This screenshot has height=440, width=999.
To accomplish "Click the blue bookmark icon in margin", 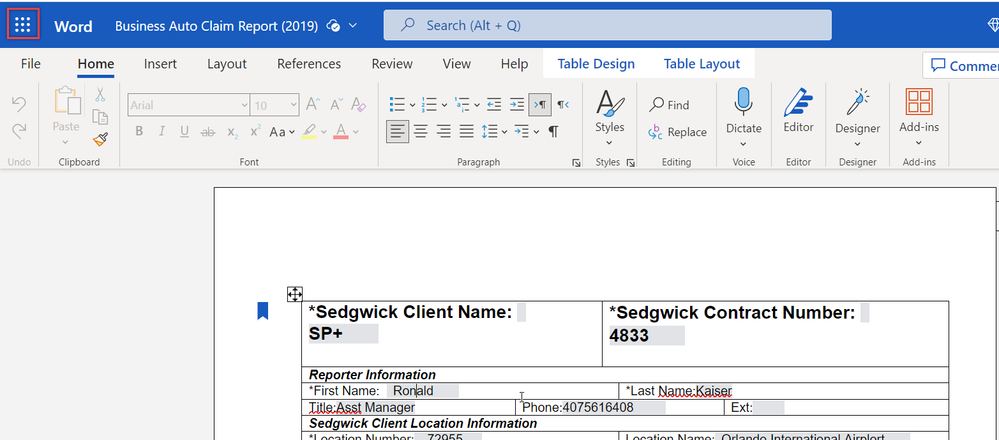I will click(x=262, y=311).
